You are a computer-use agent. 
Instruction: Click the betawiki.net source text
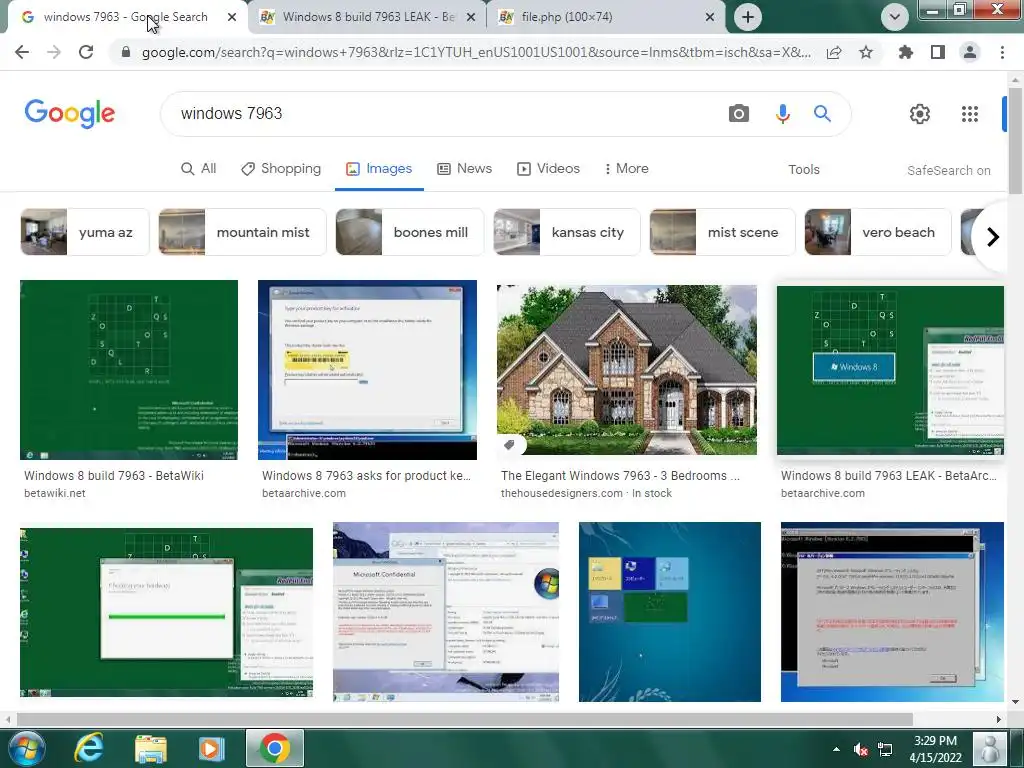coord(55,493)
